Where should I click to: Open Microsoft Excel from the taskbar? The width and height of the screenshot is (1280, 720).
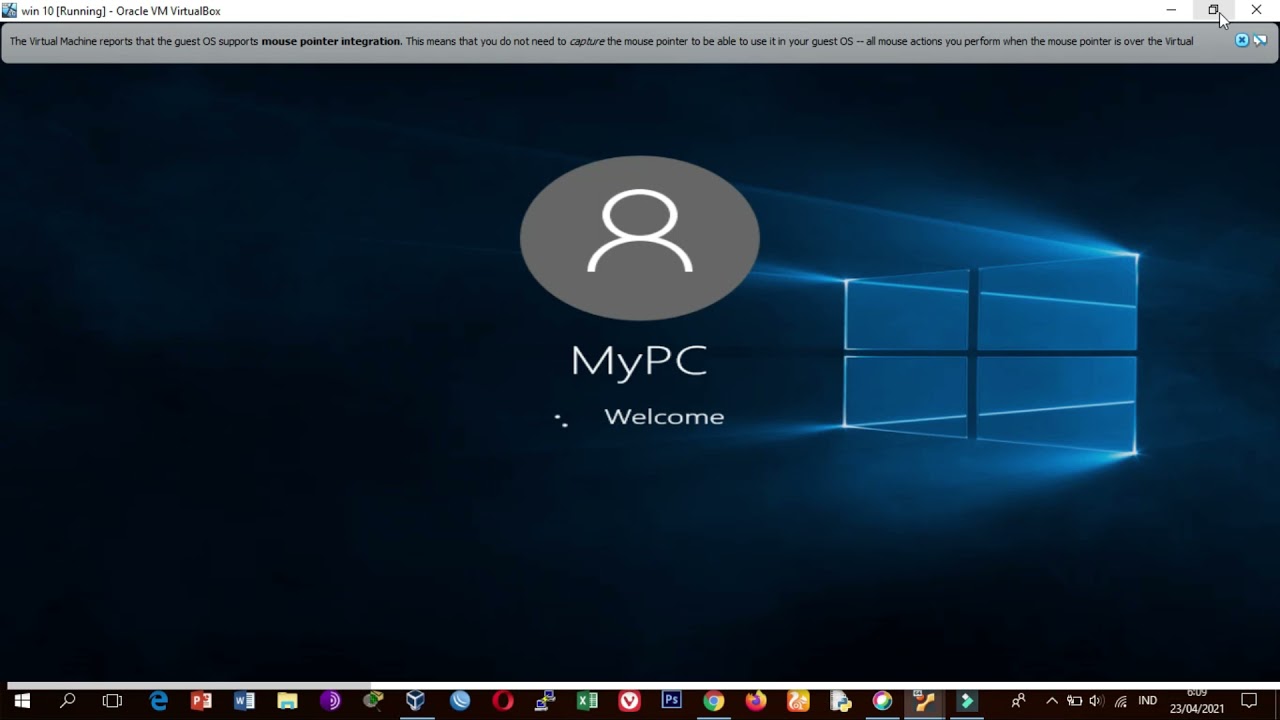(x=587, y=701)
